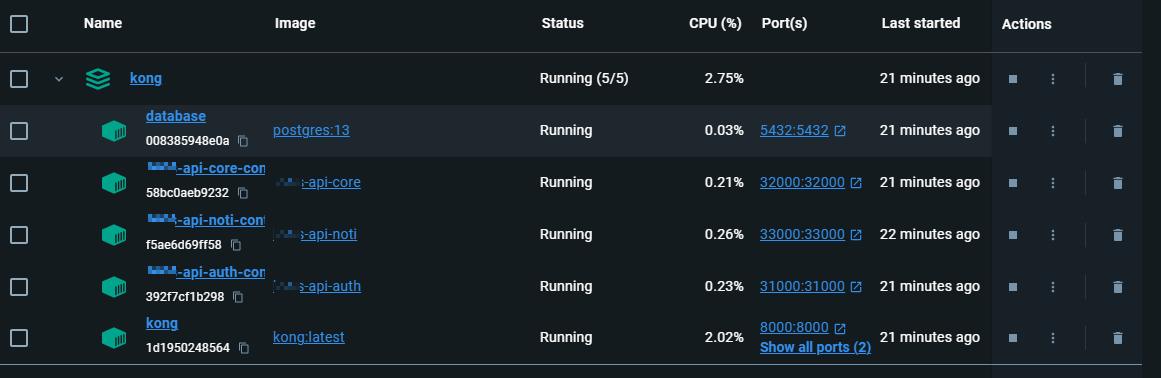Copy container ID 1d1950248564

(x=244, y=348)
